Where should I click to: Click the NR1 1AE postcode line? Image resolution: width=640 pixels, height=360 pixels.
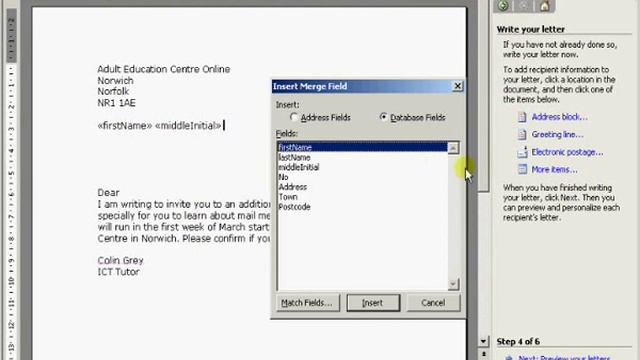click(x=116, y=103)
